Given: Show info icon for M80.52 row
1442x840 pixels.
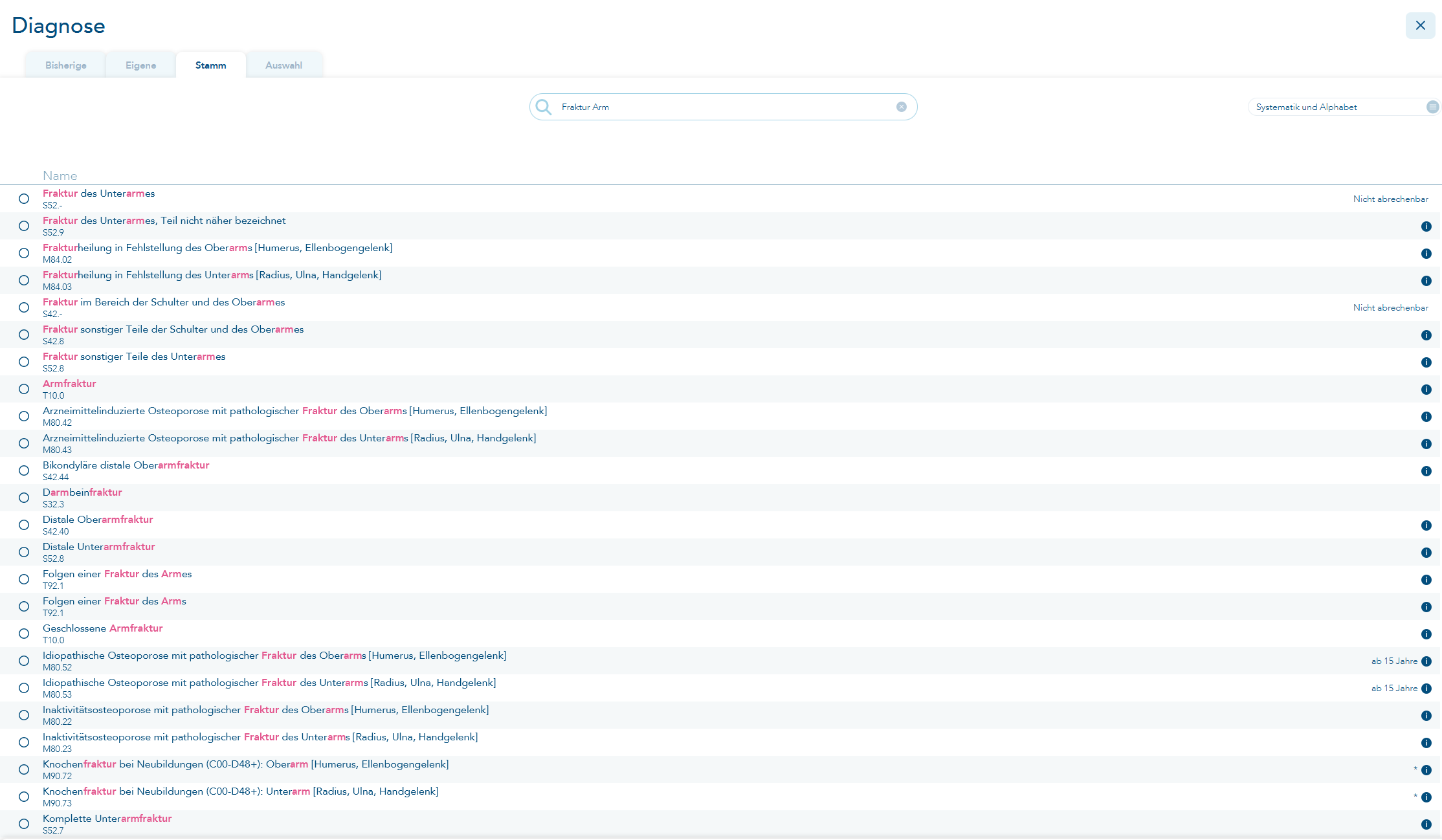Looking at the screenshot, I should [x=1426, y=661].
